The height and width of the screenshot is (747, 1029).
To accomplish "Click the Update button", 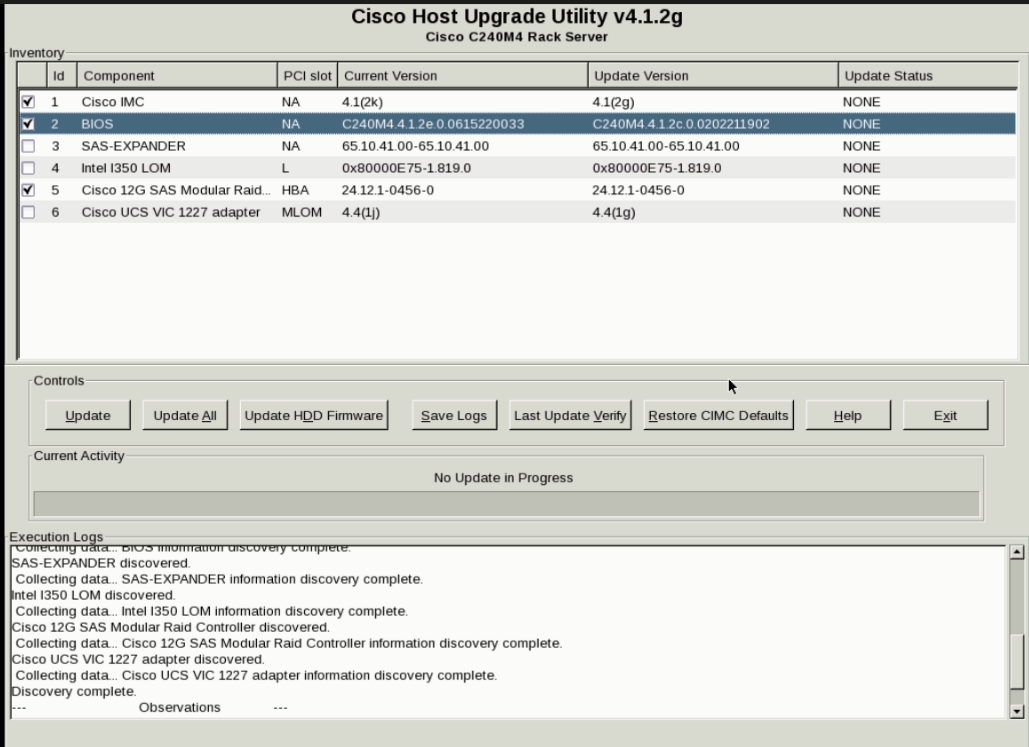I will (87, 415).
